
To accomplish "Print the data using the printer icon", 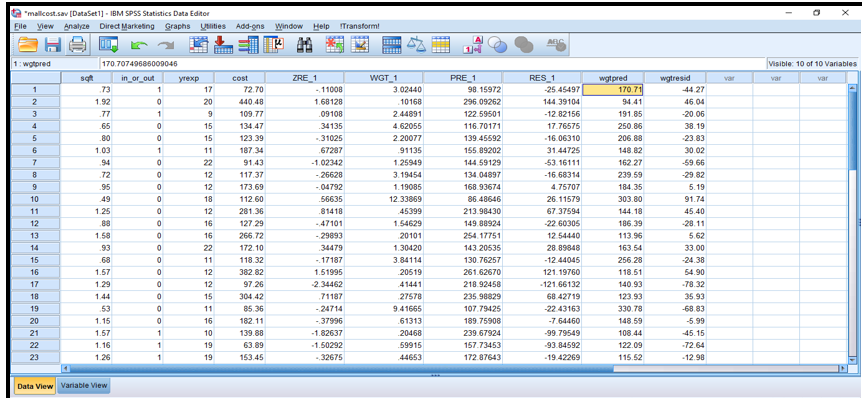I will click(x=77, y=45).
